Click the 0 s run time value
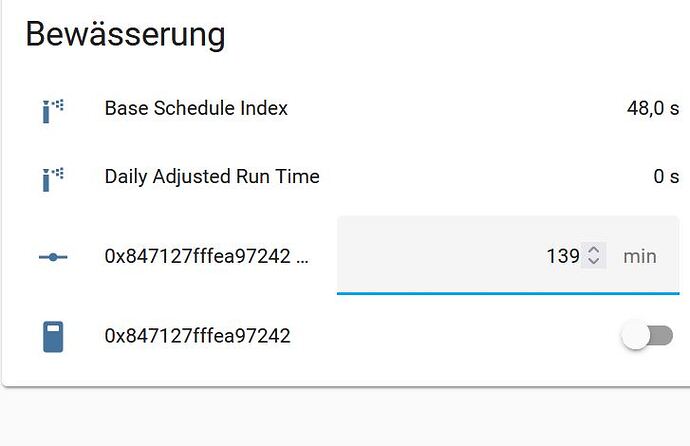Viewport: 690px width, 446px height. [x=666, y=177]
